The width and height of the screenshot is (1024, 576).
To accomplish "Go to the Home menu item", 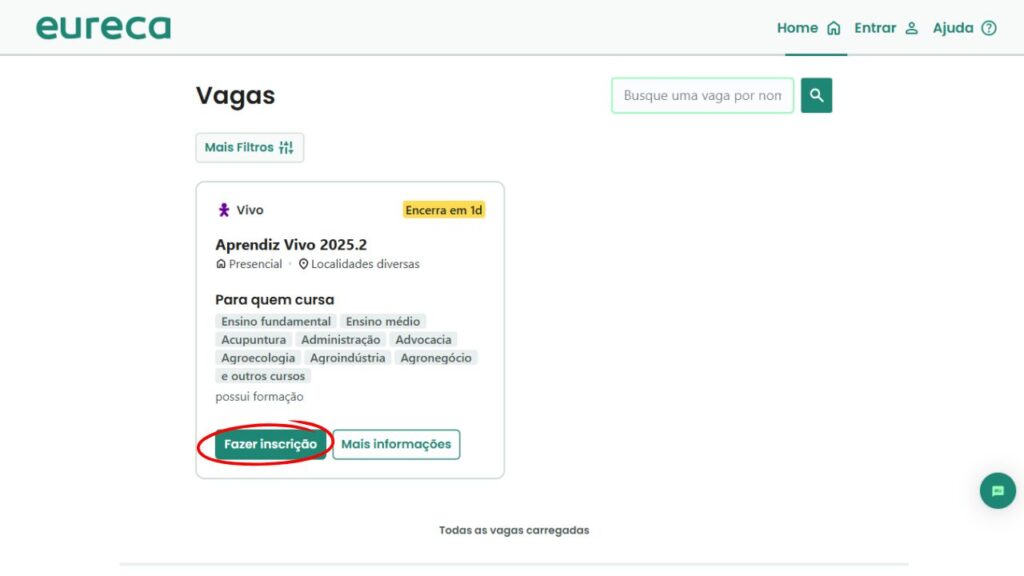I will (797, 28).
